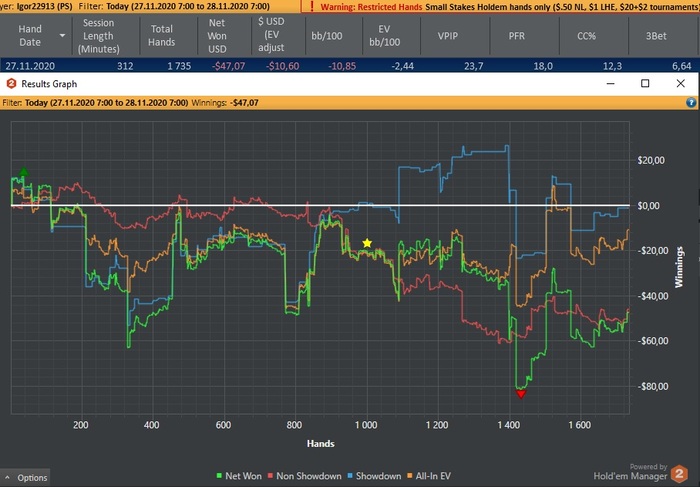The image size is (700, 487).
Task: Open the help question mark icon
Action: (x=691, y=103)
